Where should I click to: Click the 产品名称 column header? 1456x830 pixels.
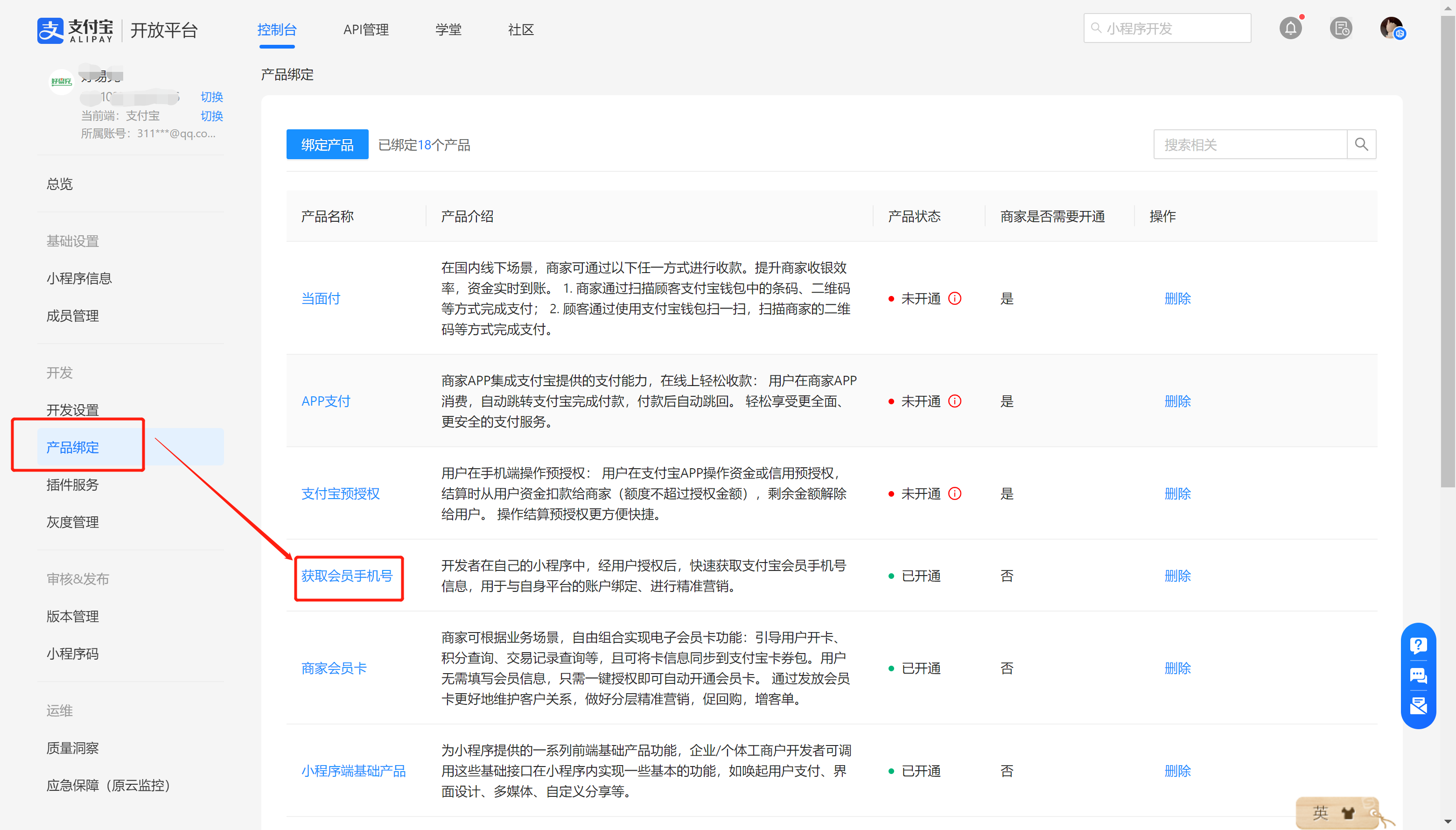click(x=327, y=216)
